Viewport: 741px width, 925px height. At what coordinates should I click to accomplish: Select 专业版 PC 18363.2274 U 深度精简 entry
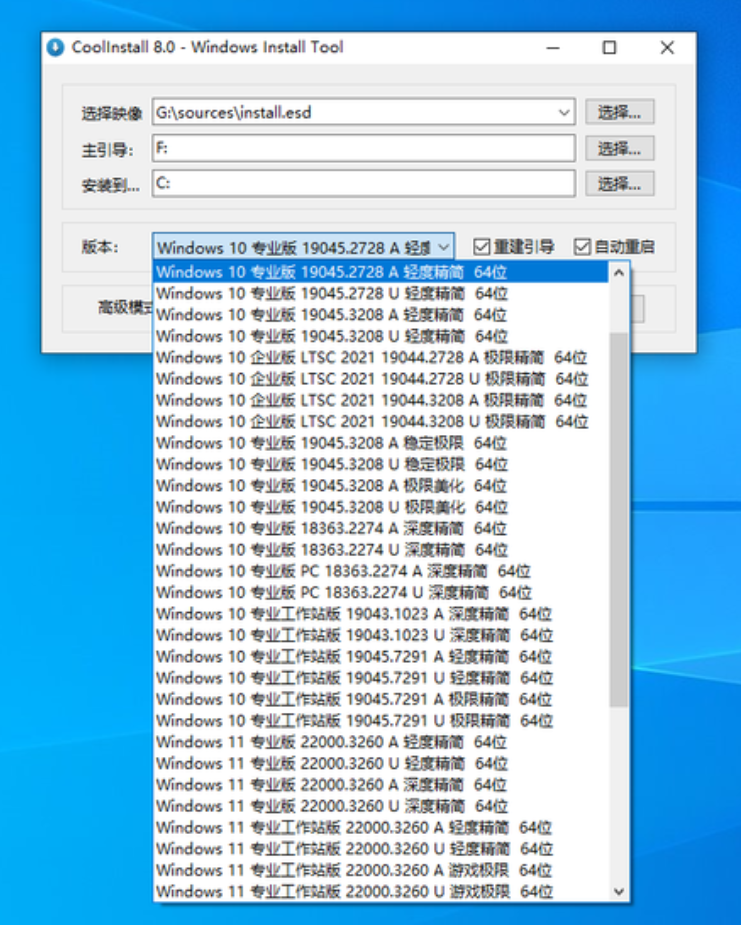coord(381,592)
